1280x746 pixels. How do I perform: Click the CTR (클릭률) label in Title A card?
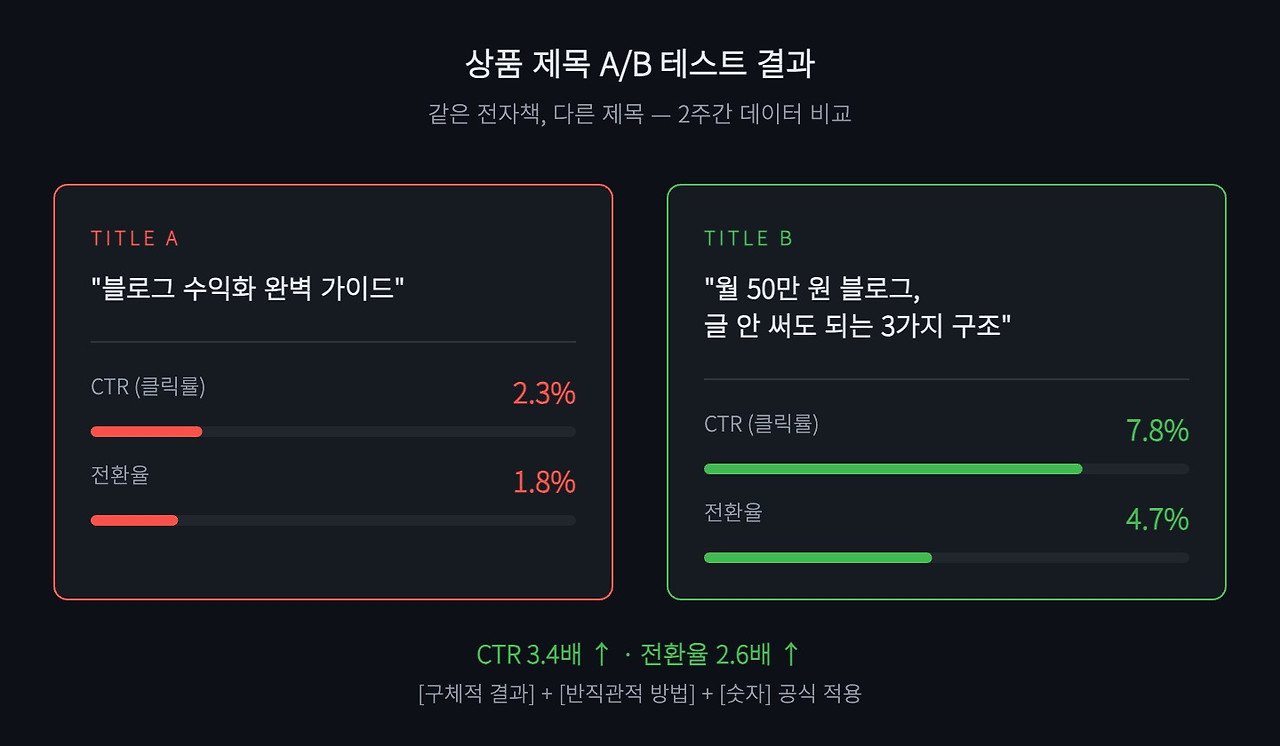[x=148, y=386]
